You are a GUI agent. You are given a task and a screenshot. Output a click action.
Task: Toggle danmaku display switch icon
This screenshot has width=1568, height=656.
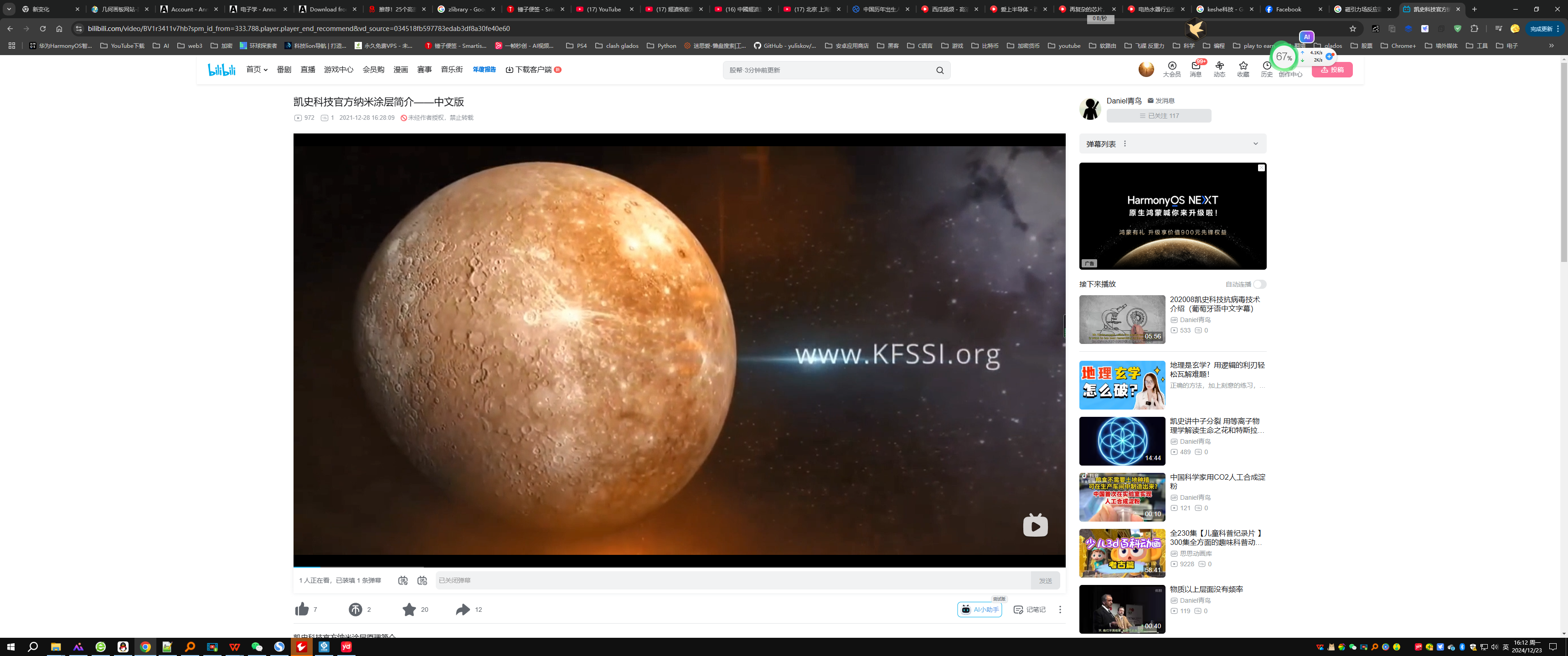point(403,580)
